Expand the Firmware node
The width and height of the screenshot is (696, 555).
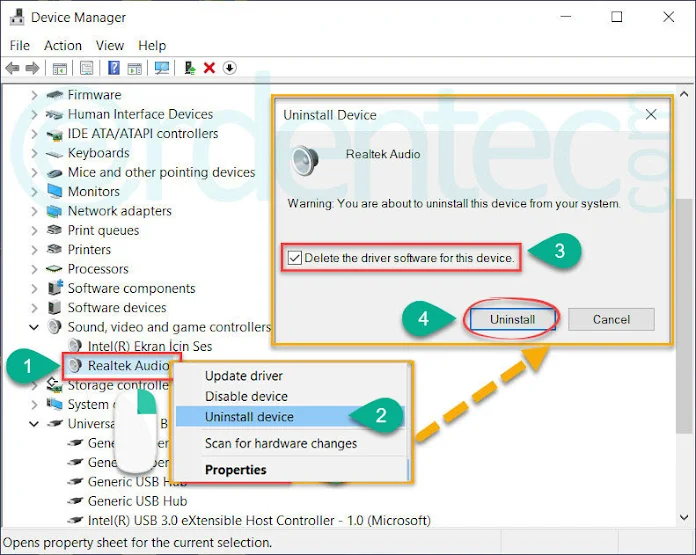(34, 95)
